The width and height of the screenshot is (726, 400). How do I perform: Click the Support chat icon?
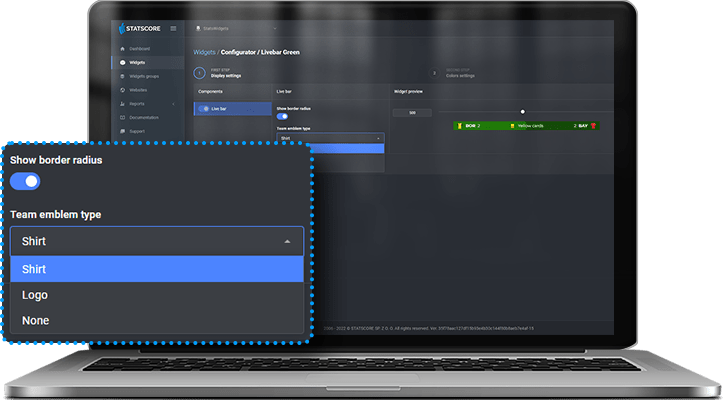pos(122,131)
